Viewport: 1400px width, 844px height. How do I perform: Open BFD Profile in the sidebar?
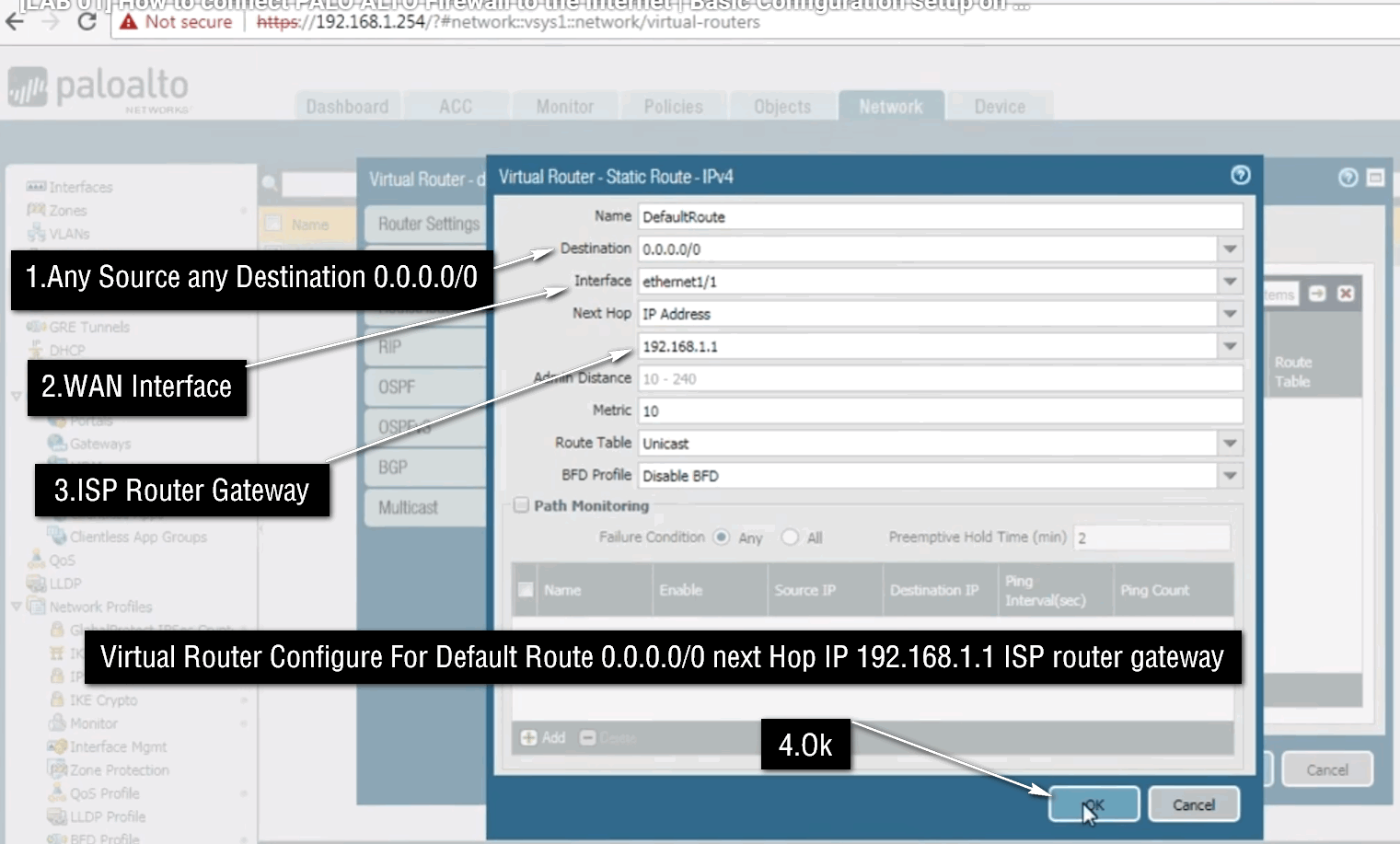click(x=104, y=838)
